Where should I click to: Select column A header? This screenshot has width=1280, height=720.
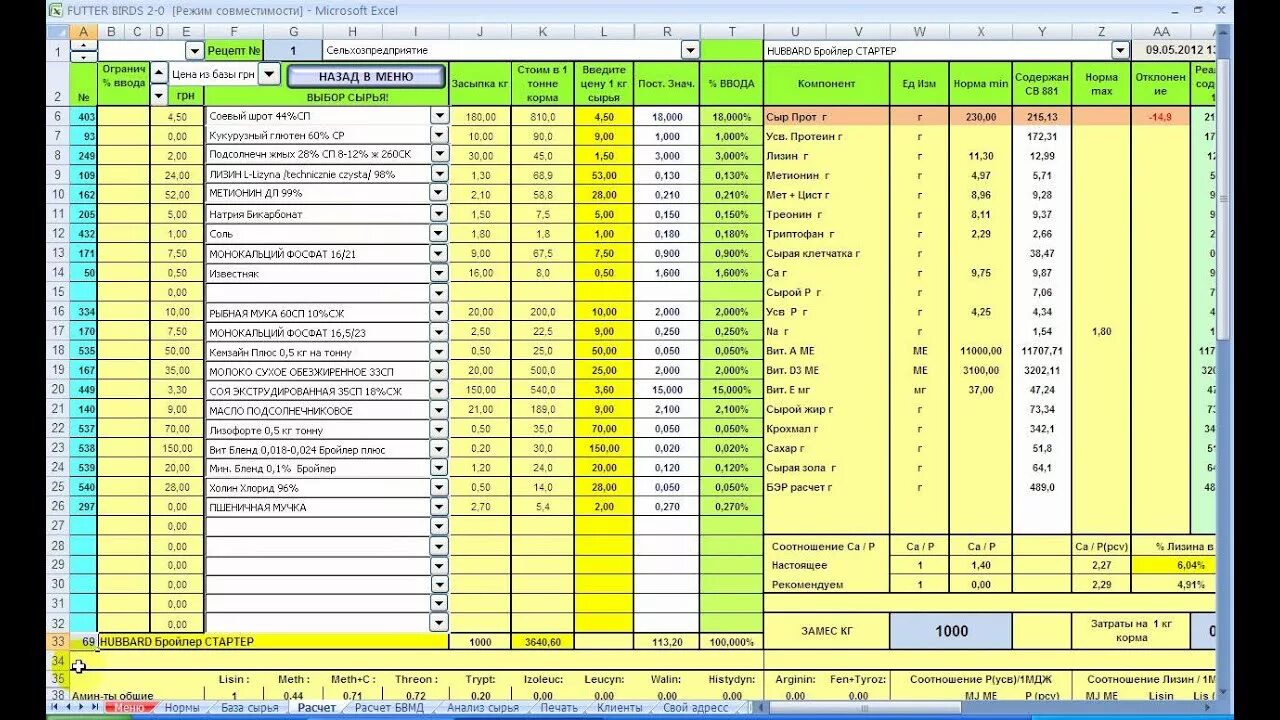click(83, 32)
